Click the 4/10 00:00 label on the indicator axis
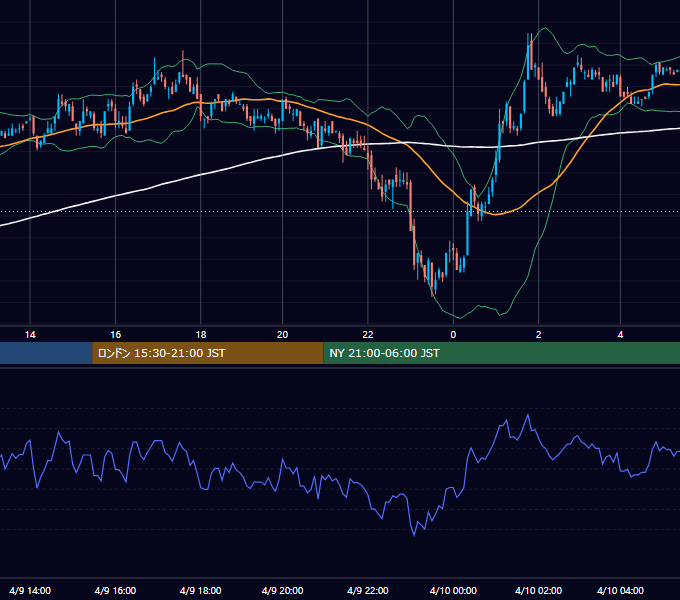The height and width of the screenshot is (600, 680). point(453,590)
